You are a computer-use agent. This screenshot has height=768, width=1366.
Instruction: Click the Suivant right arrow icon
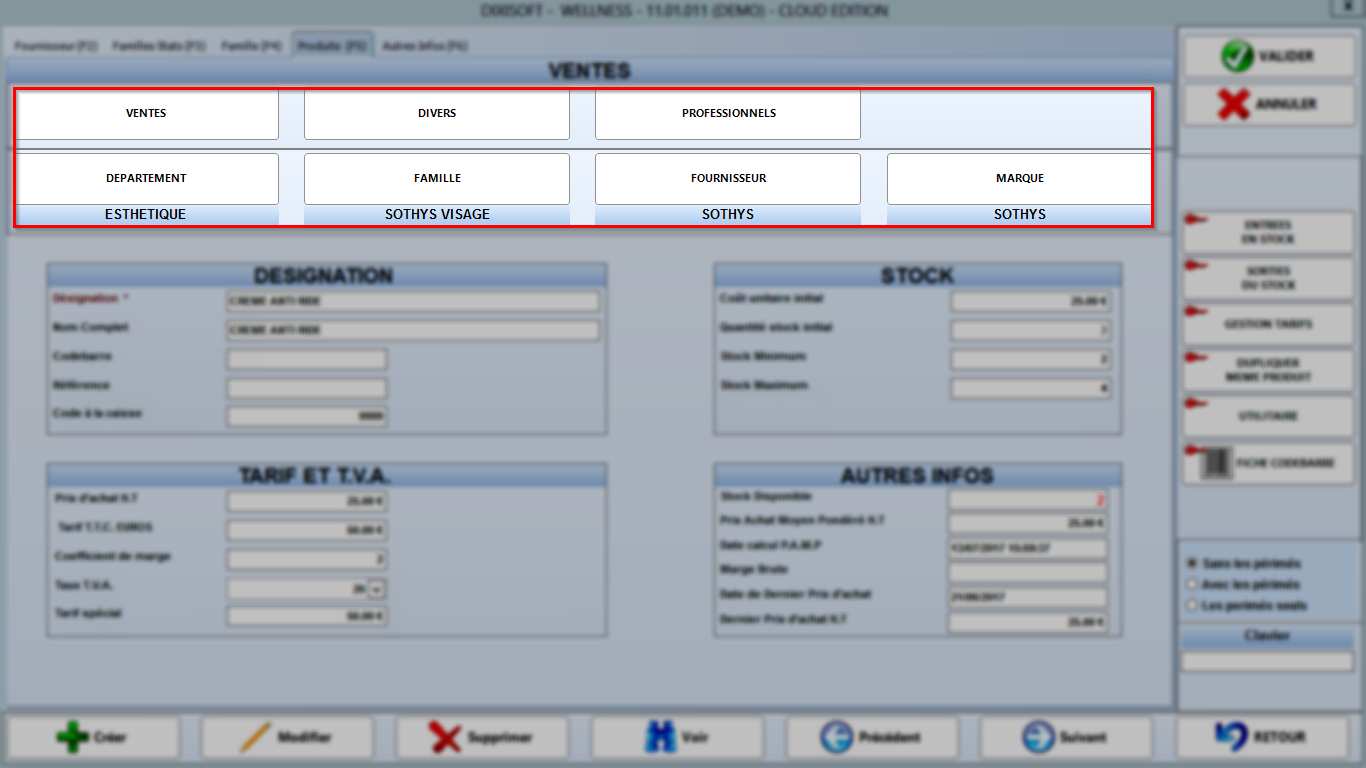[1038, 738]
